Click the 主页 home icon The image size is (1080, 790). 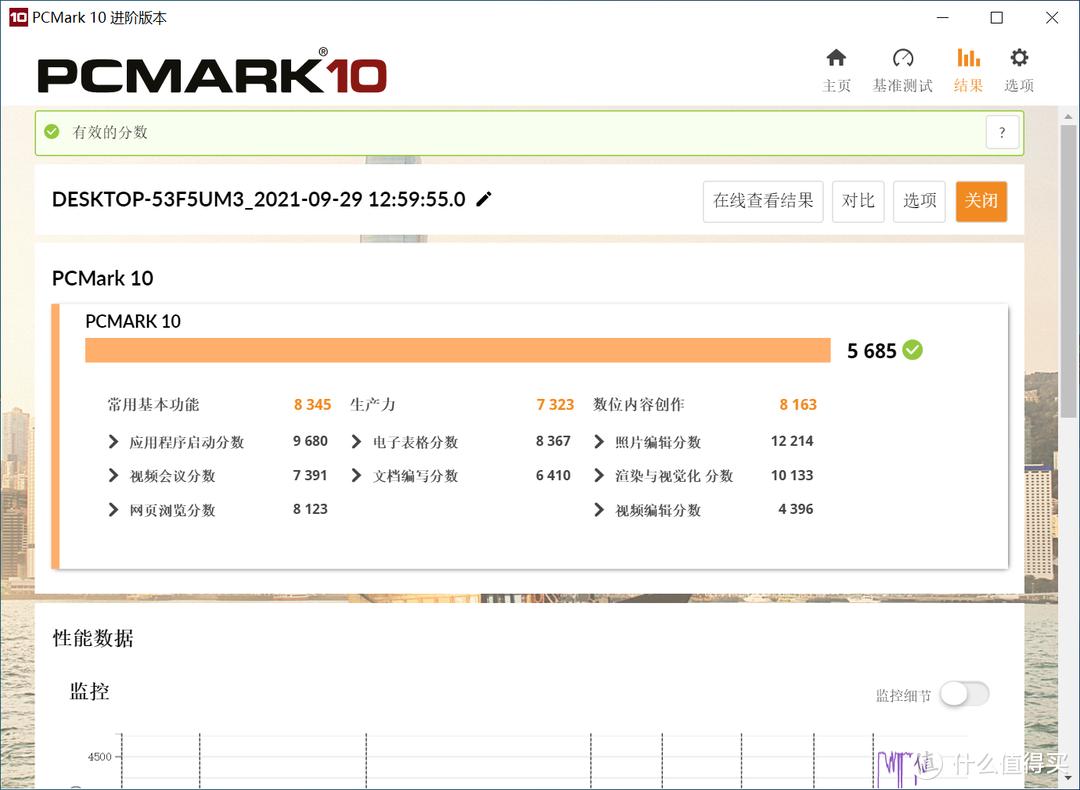(836, 60)
